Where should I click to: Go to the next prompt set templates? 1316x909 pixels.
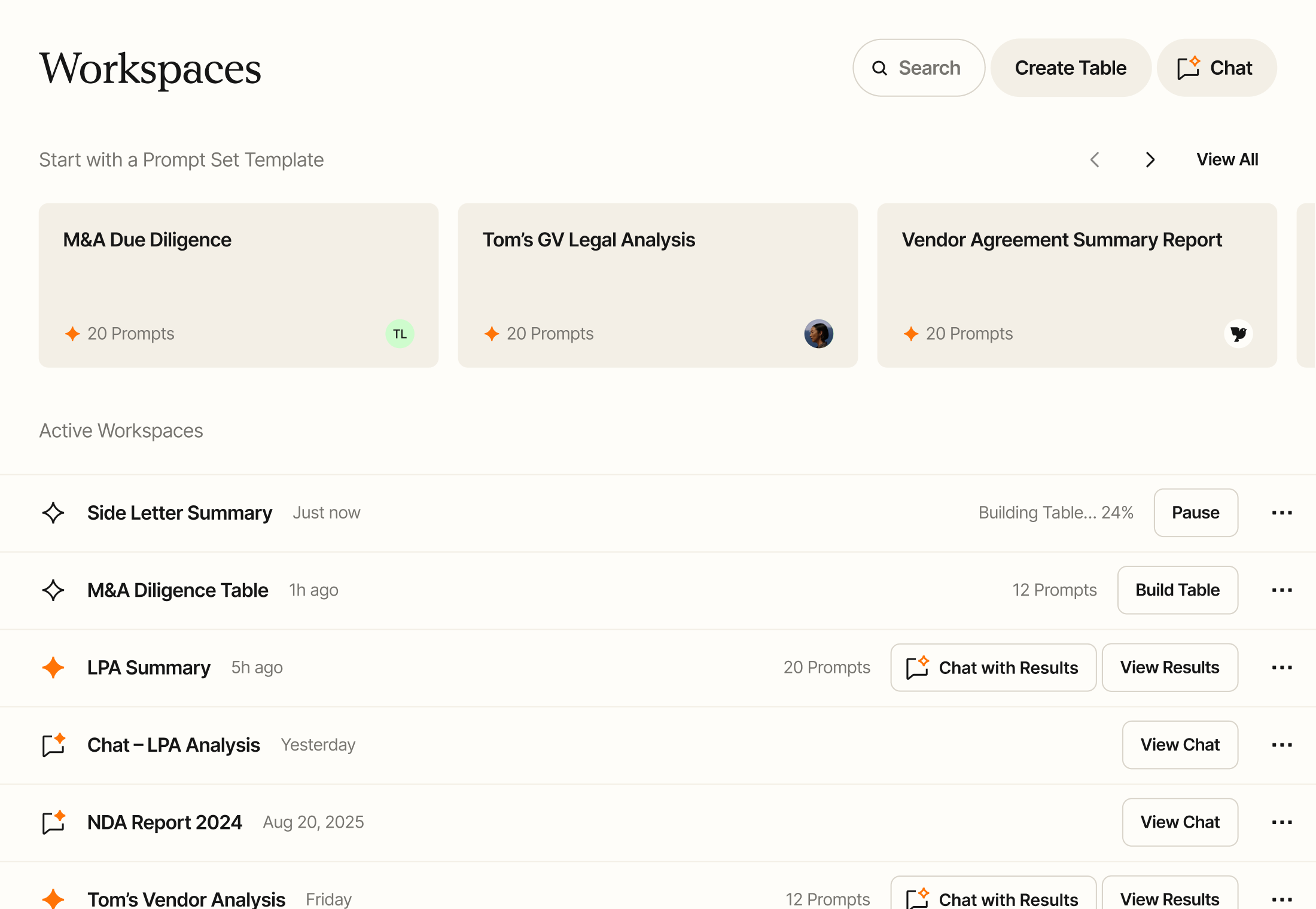(x=1150, y=160)
